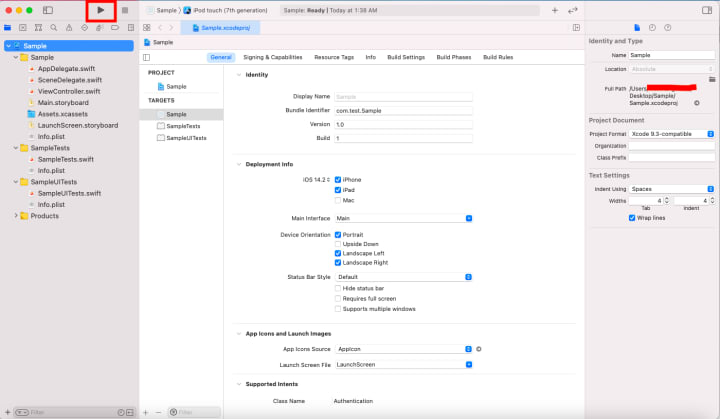
Task: Open the find navigator magnifier icon
Action: coord(54,28)
